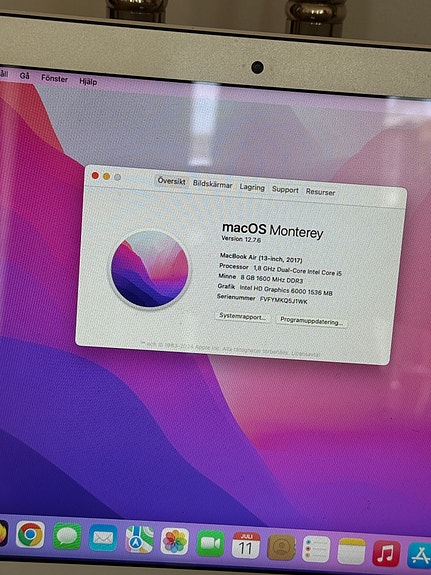Open the Notes app icon
The height and width of the screenshot is (575, 431).
click(351, 551)
